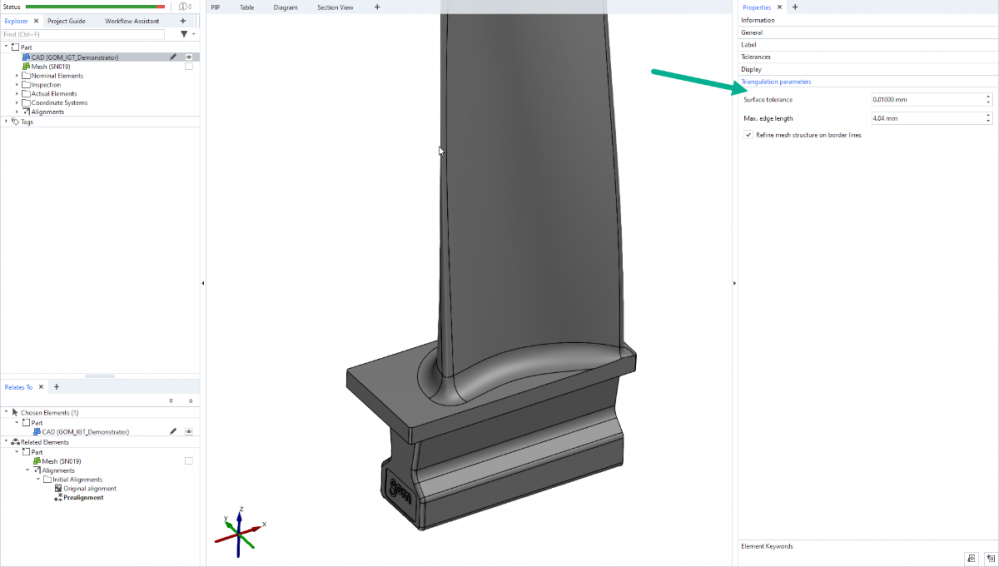This screenshot has height=567, width=999.
Task: Enable visibility checkbox for Mesh (SN019) in Explorer
Action: pos(188,67)
